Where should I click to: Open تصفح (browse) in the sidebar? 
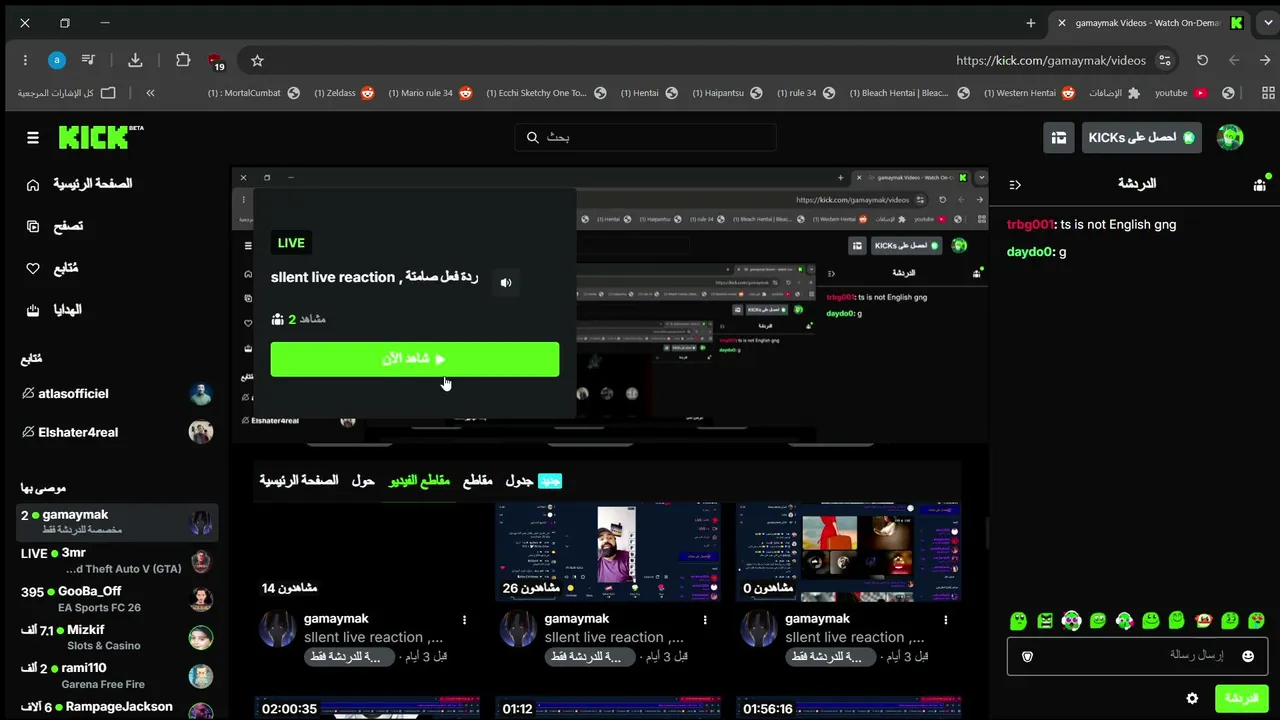(x=55, y=226)
